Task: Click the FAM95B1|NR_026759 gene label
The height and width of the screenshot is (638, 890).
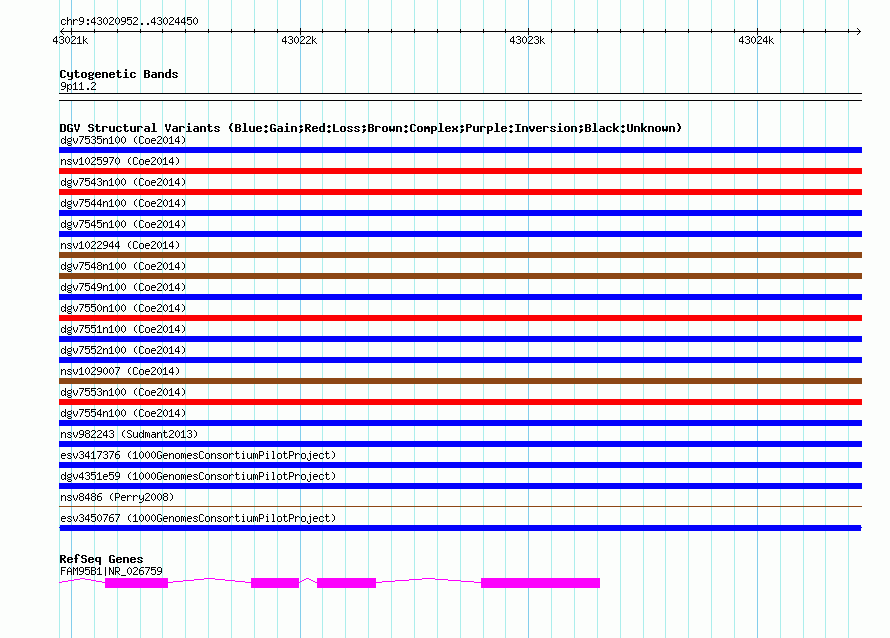Action: pyautogui.click(x=111, y=571)
